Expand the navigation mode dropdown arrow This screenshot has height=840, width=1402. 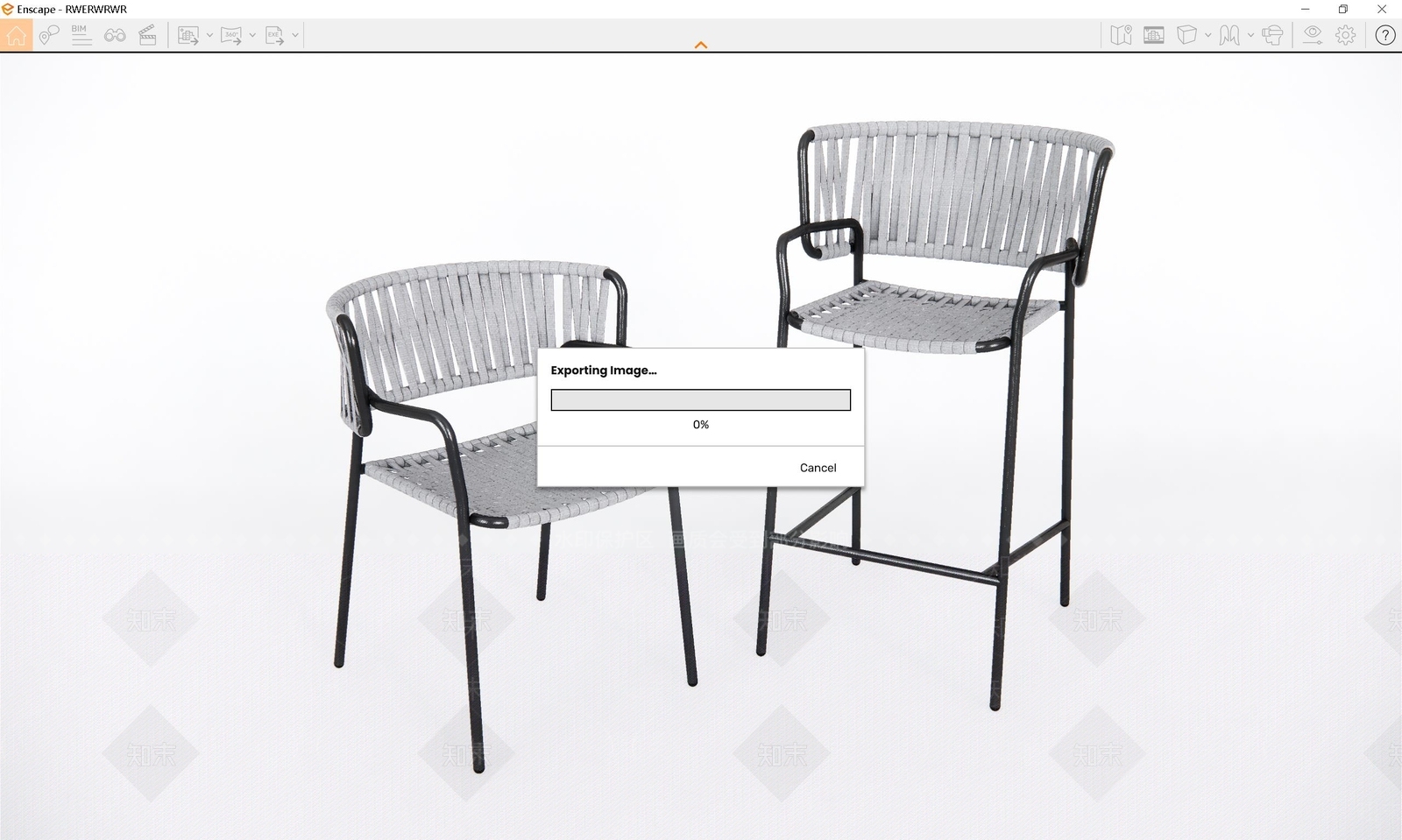pyautogui.click(x=1250, y=35)
